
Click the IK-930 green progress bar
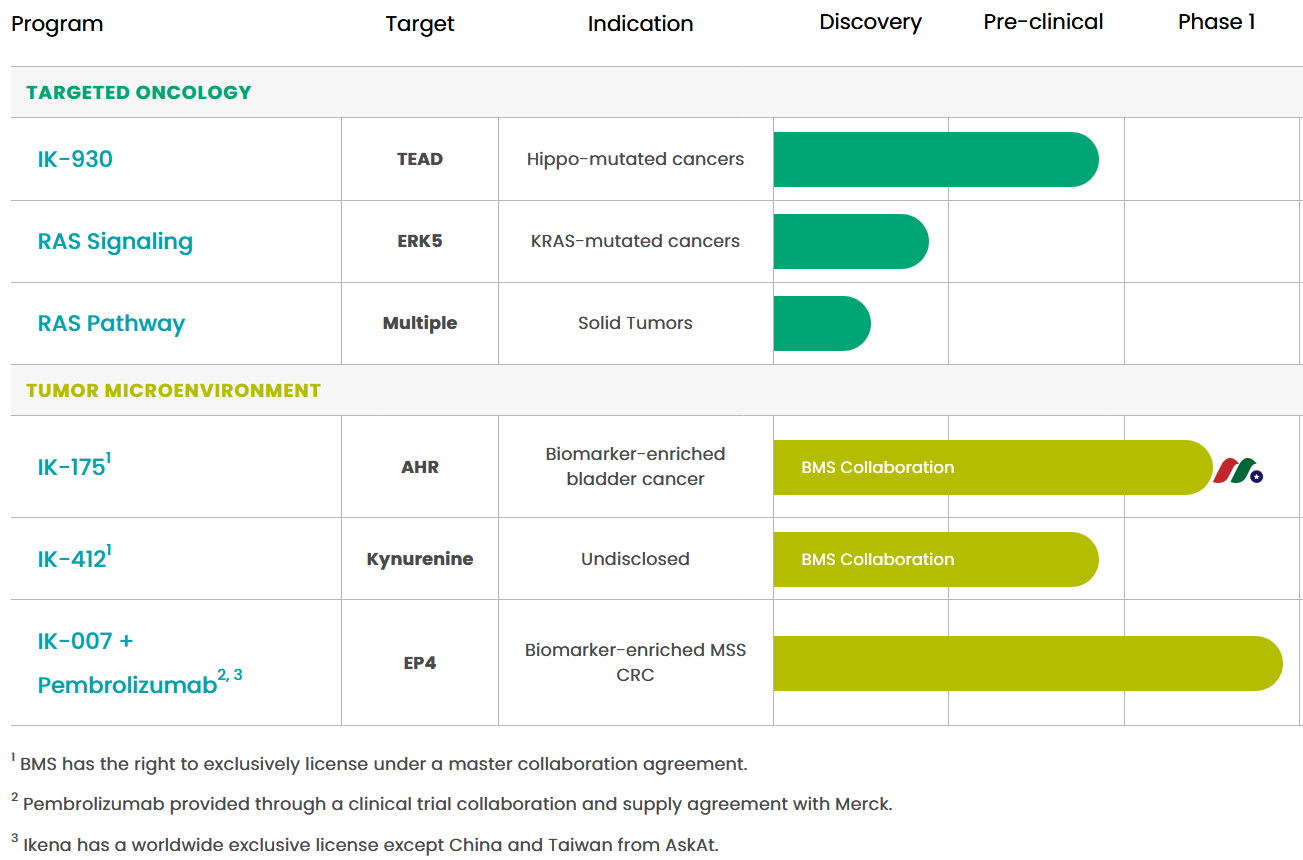(x=935, y=159)
